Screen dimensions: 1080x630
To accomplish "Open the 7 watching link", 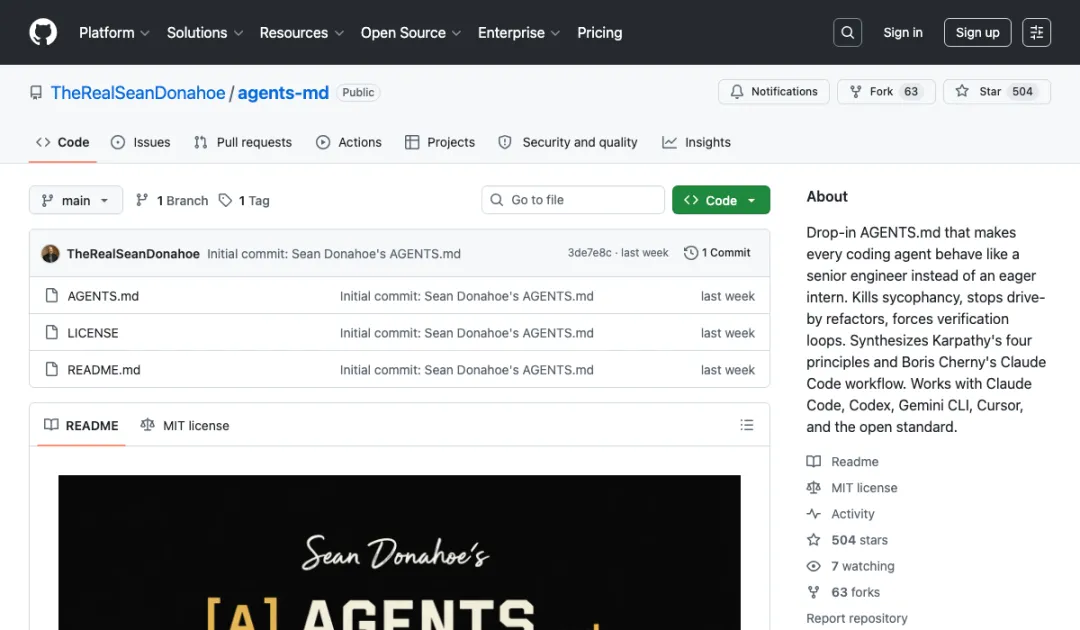I will click(x=863, y=566).
